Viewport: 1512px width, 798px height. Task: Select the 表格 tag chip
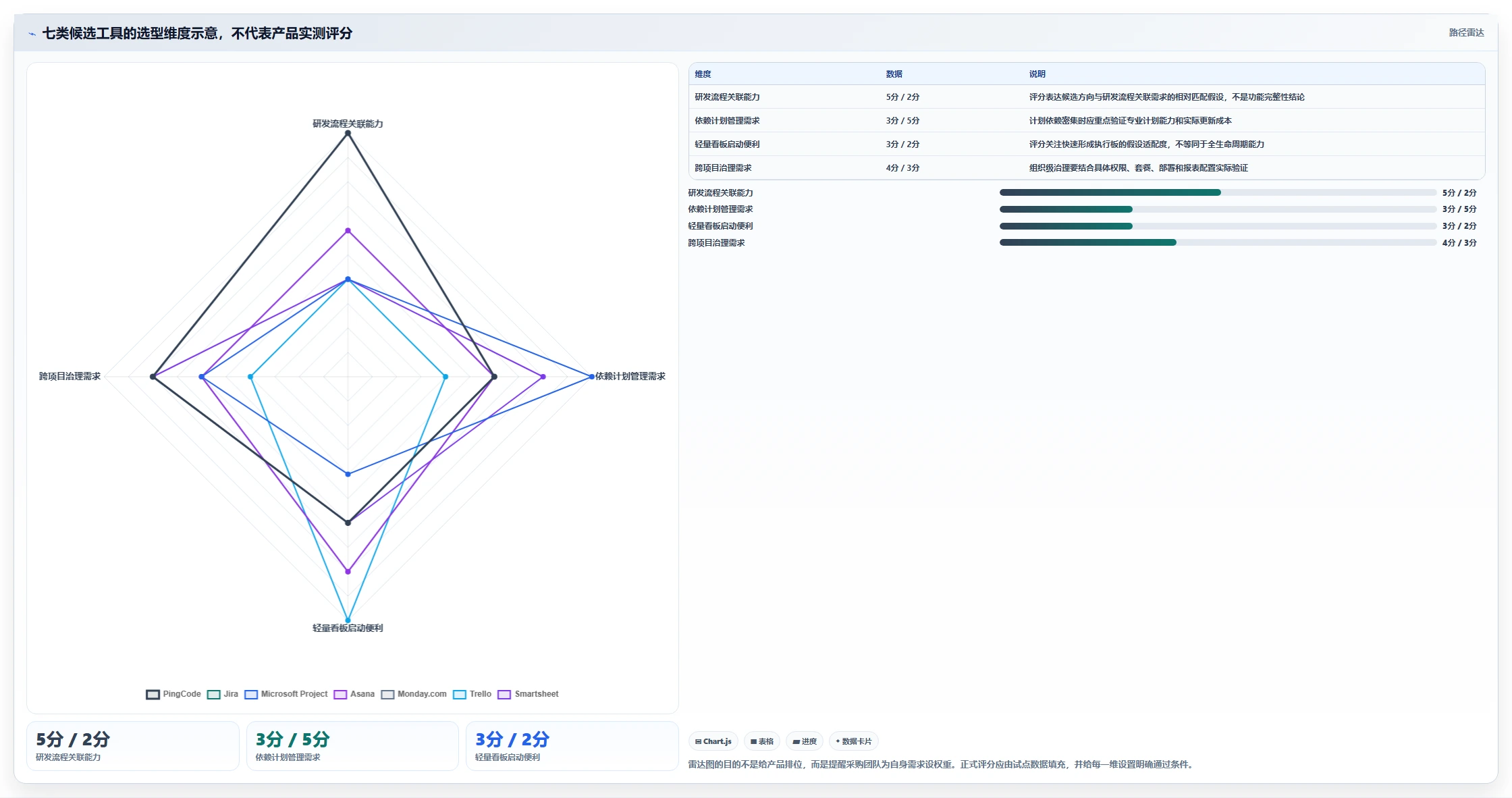[x=762, y=741]
